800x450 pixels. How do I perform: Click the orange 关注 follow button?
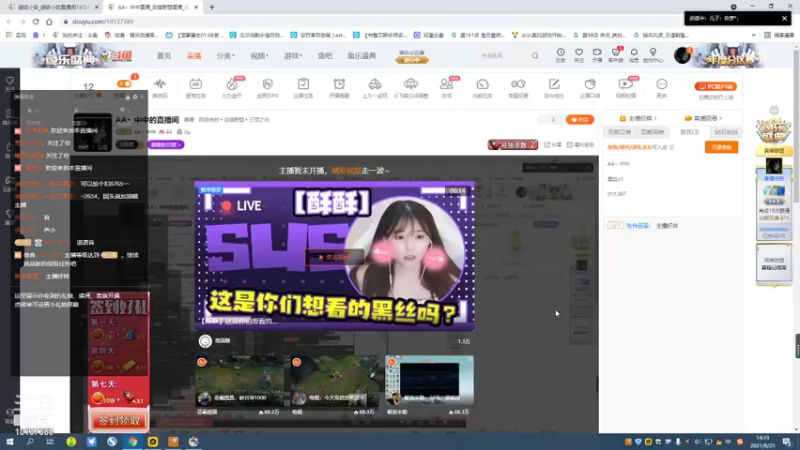tap(580, 119)
